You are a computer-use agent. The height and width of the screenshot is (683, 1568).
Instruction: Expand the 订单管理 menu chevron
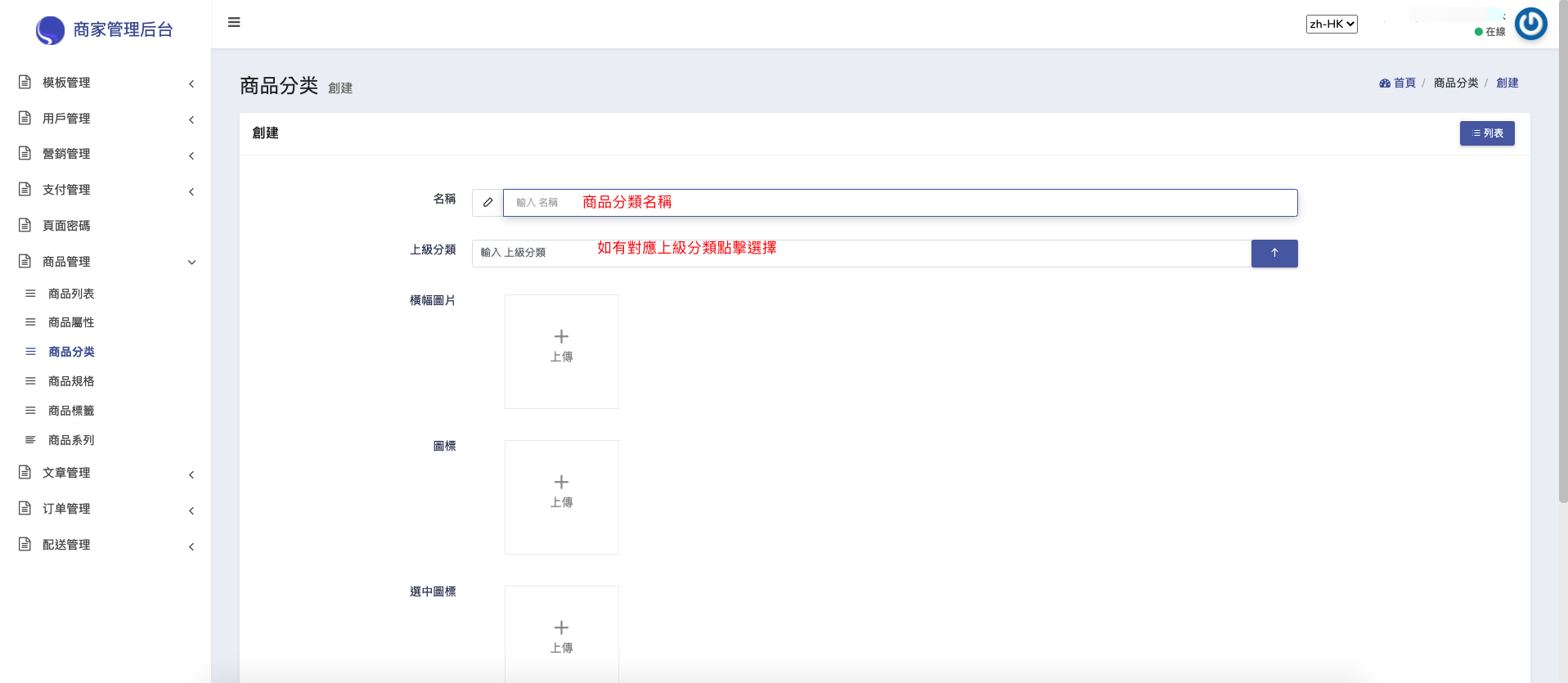(191, 510)
